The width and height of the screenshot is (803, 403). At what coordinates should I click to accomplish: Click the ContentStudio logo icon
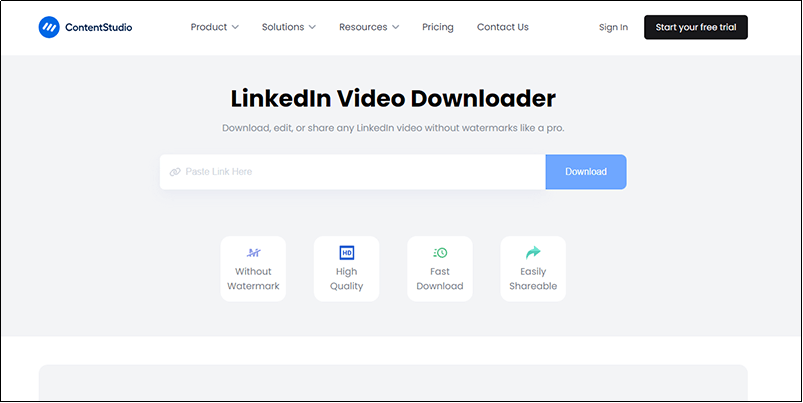[x=49, y=27]
